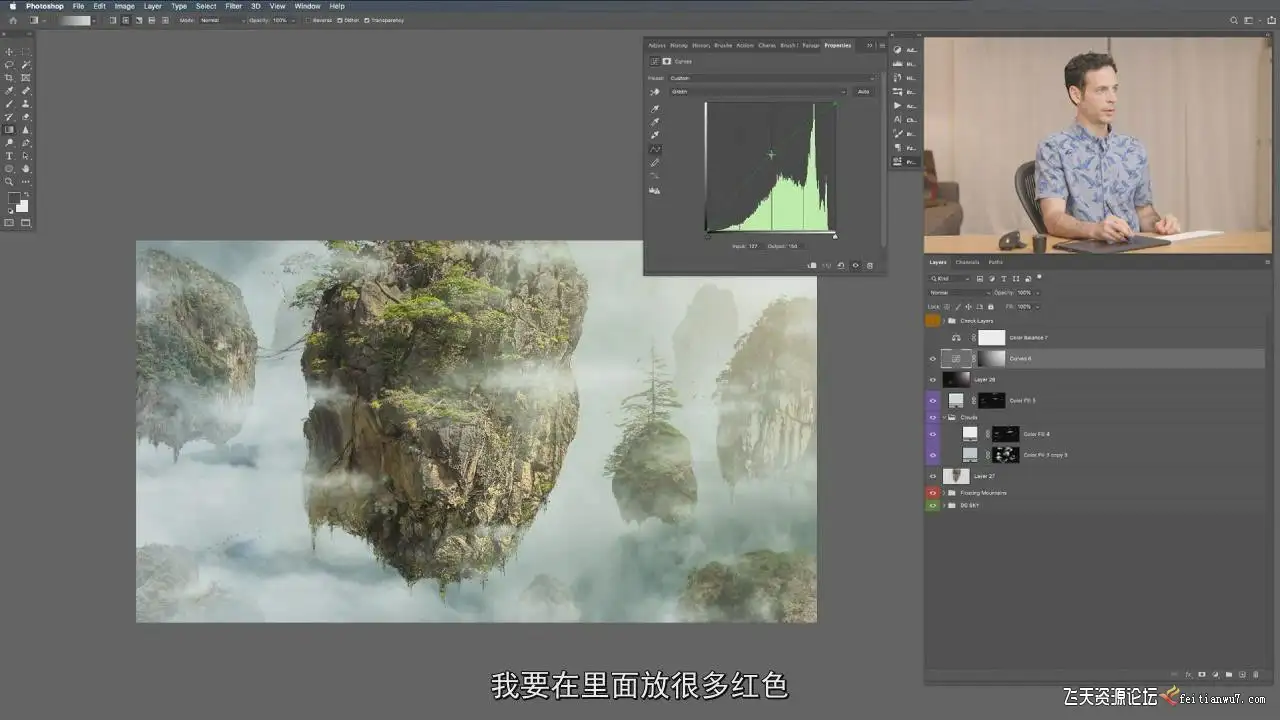
Task: Select the Crop tool
Action: [10, 78]
